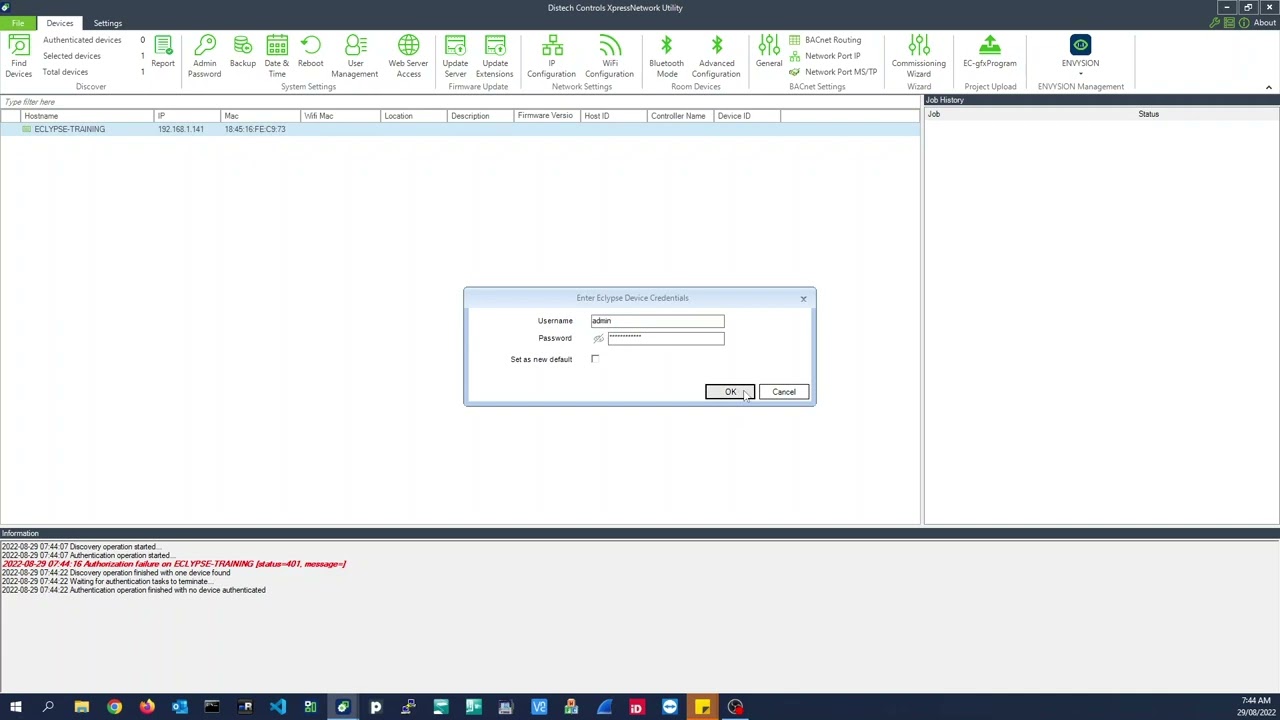Image resolution: width=1280 pixels, height=720 pixels.
Task: Close the credentials dialog with X
Action: point(803,298)
